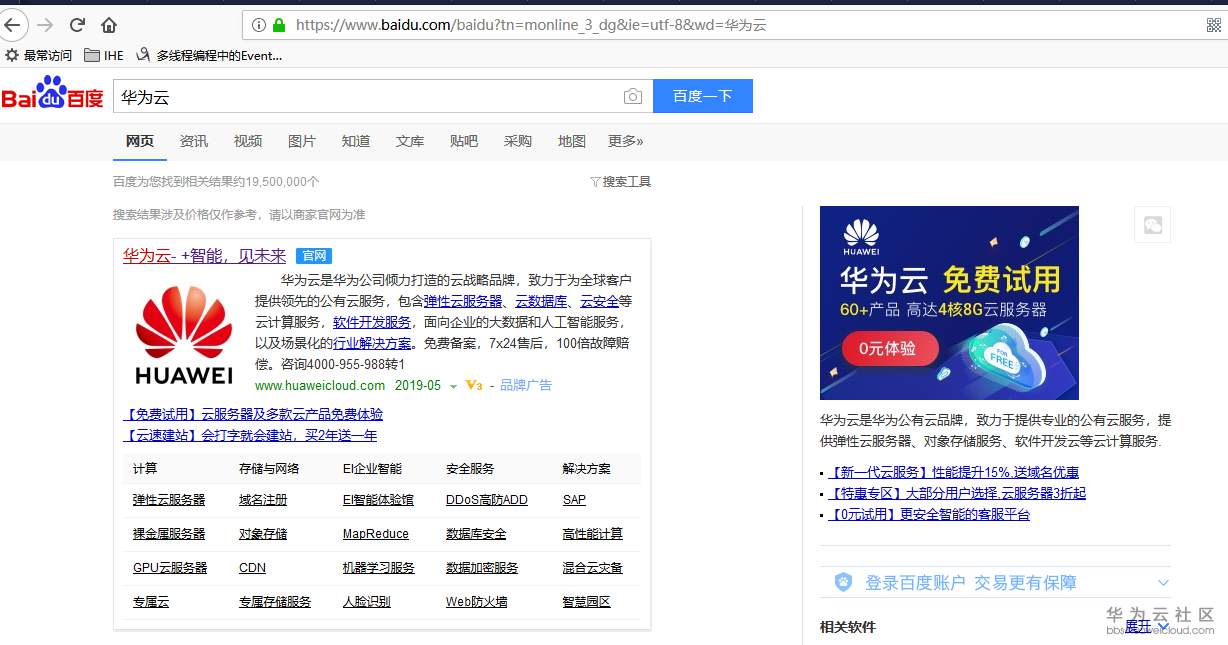Click the Baidu logo
Image resolution: width=1228 pixels, height=645 pixels.
point(52,93)
